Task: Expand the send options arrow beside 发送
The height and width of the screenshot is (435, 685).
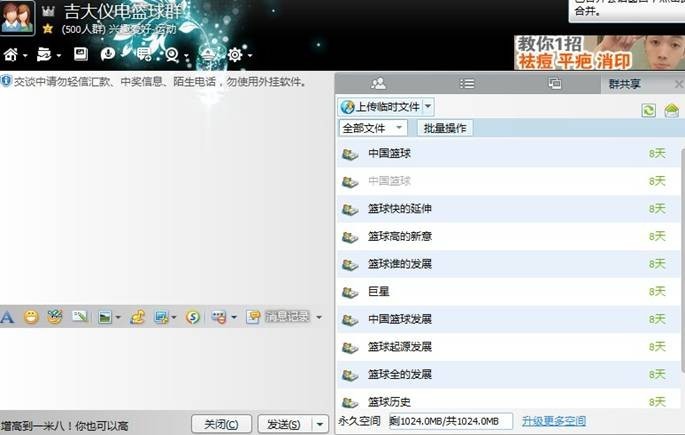Action: click(x=320, y=424)
